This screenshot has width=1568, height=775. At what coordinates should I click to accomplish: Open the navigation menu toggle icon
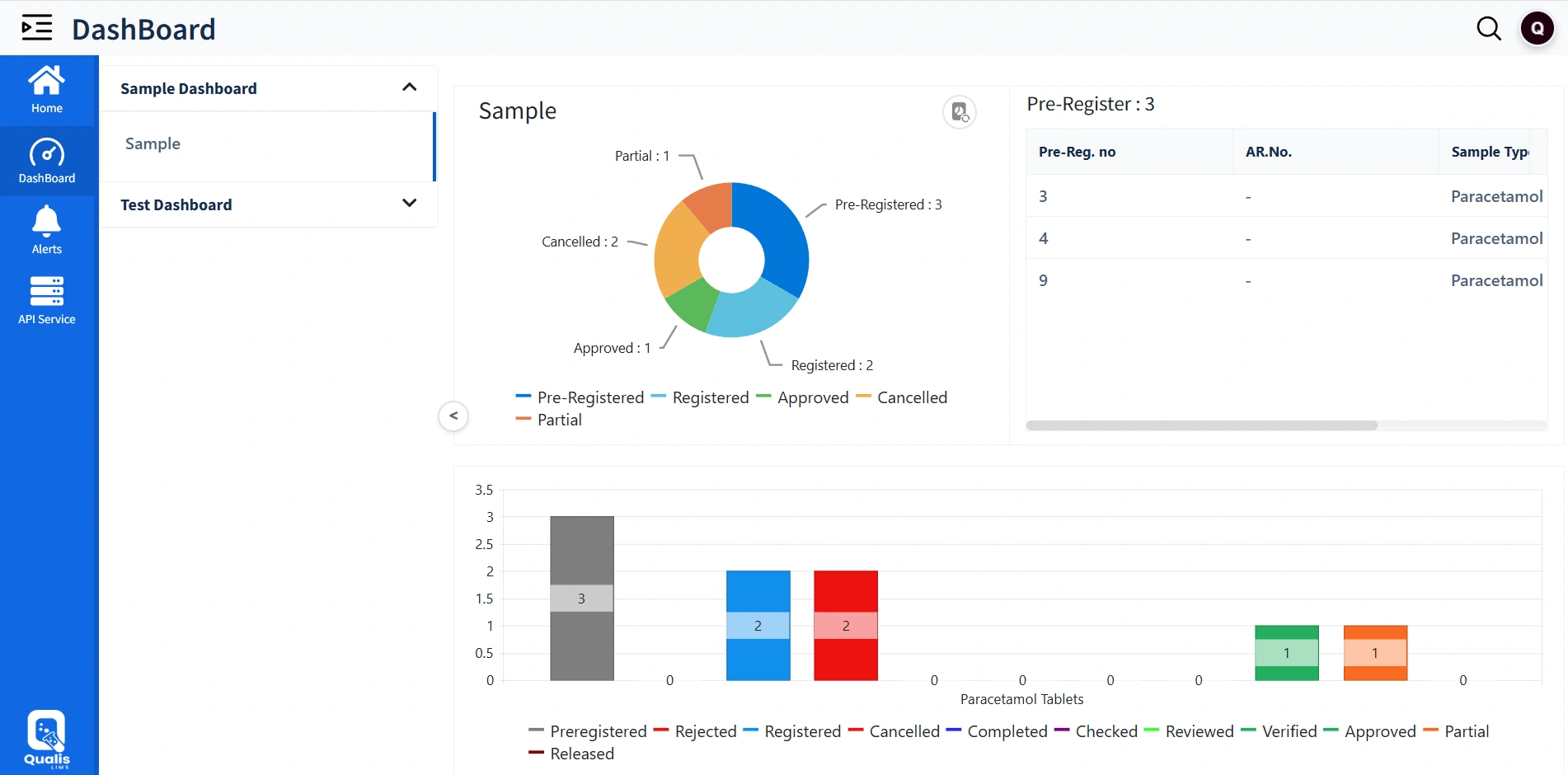tap(35, 27)
